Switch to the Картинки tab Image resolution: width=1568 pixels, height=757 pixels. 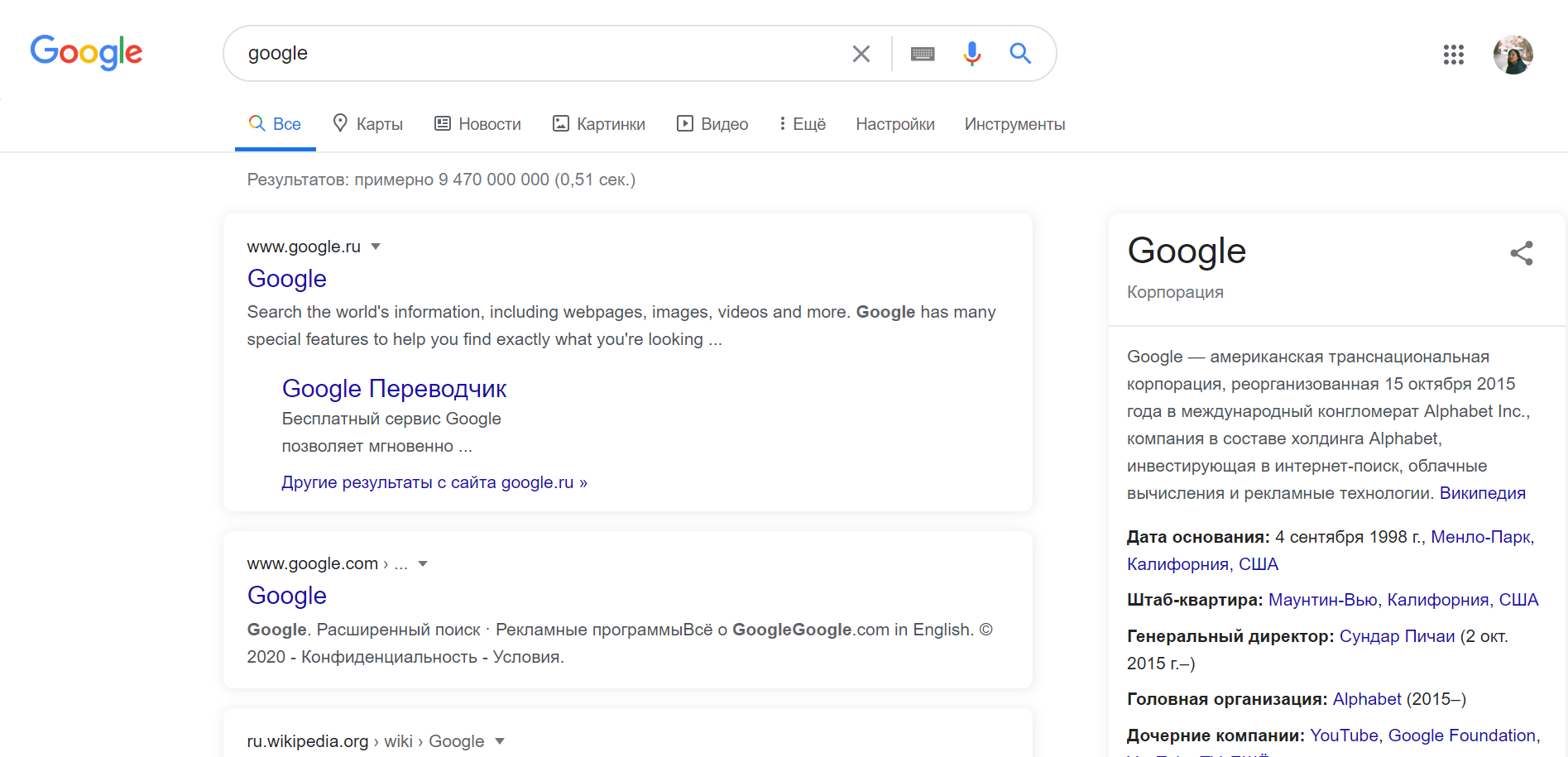coord(599,124)
